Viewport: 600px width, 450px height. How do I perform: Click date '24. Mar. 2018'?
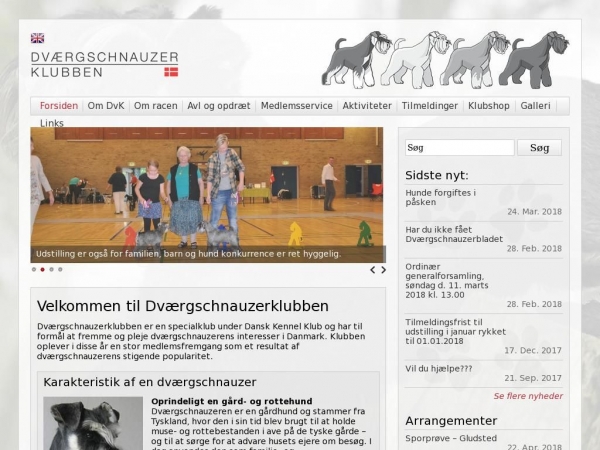pyautogui.click(x=535, y=212)
